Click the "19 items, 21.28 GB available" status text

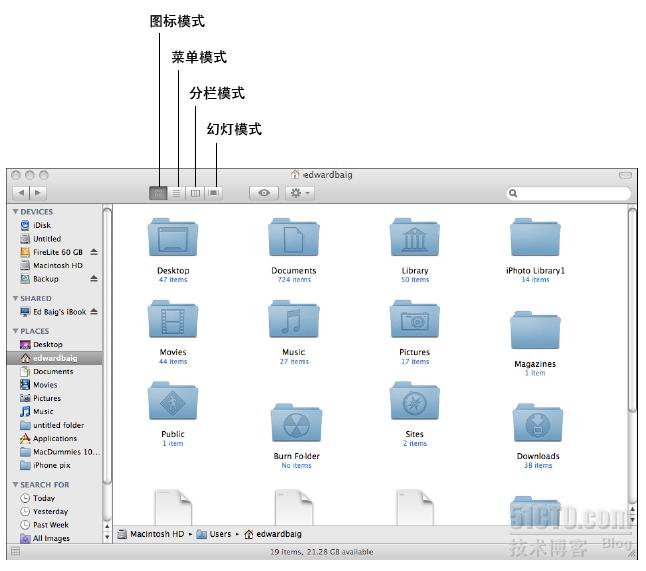322,552
